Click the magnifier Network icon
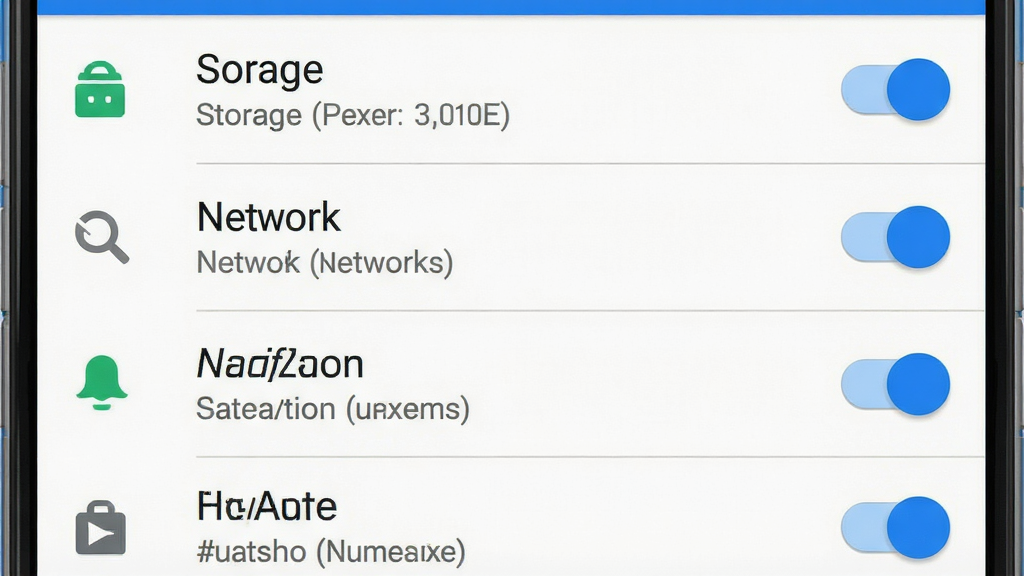This screenshot has height=576, width=1024. [x=102, y=237]
